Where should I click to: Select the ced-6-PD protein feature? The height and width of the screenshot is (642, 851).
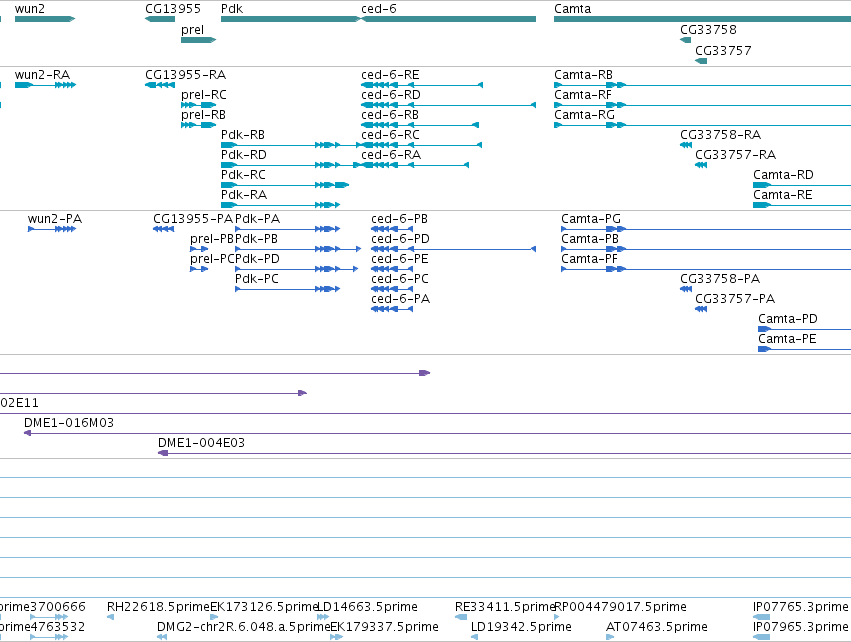pos(454,249)
